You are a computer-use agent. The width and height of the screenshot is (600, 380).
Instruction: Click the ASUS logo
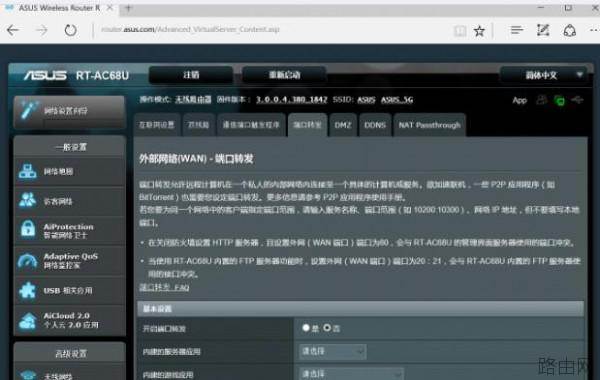coord(46,75)
